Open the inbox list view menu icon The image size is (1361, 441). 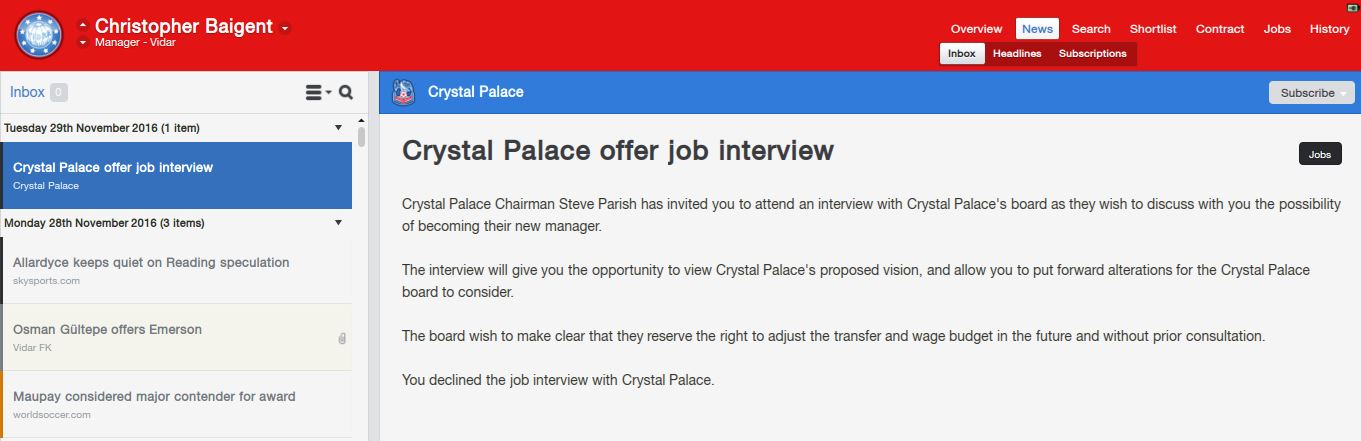coord(318,93)
